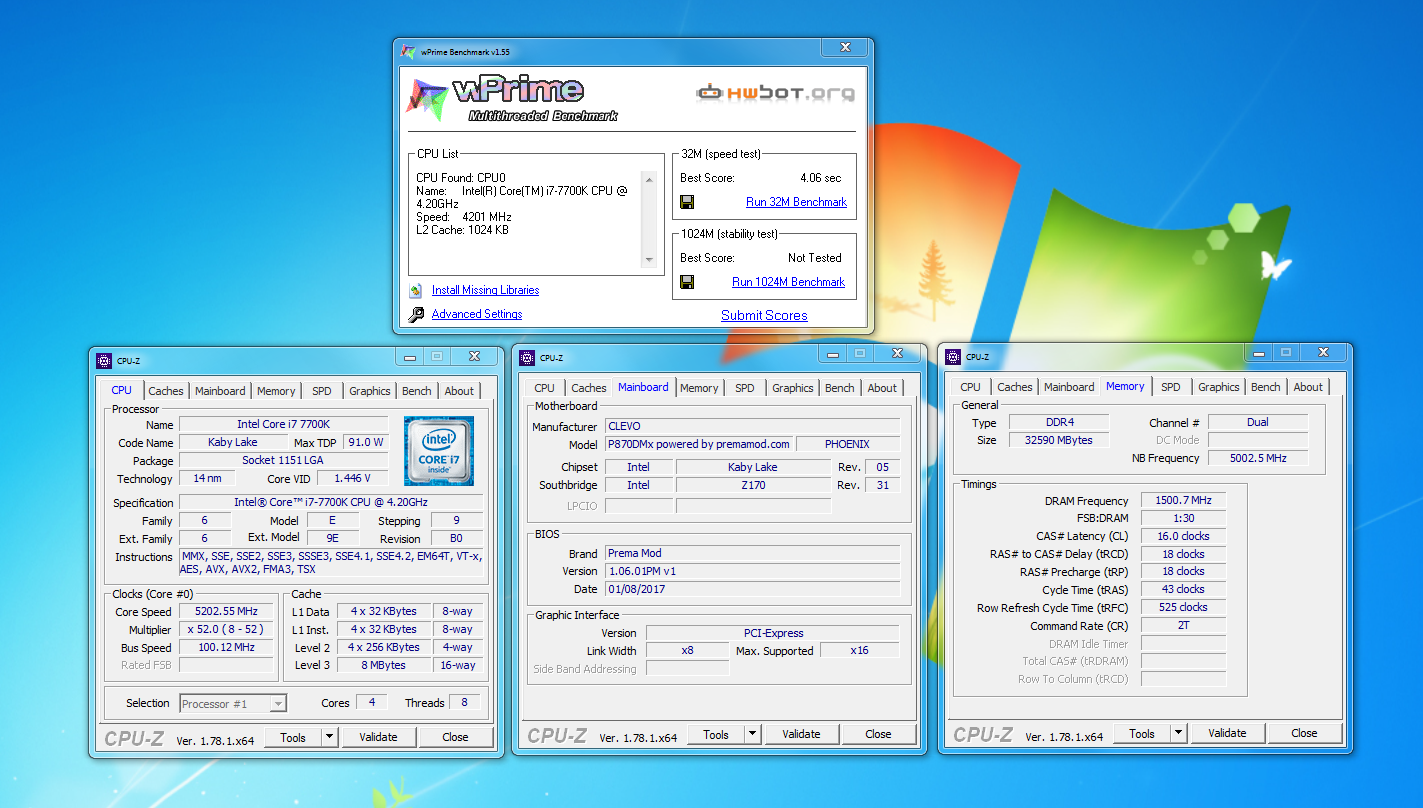Click Close in the left CPU-Z window
1423x808 pixels.
point(455,737)
